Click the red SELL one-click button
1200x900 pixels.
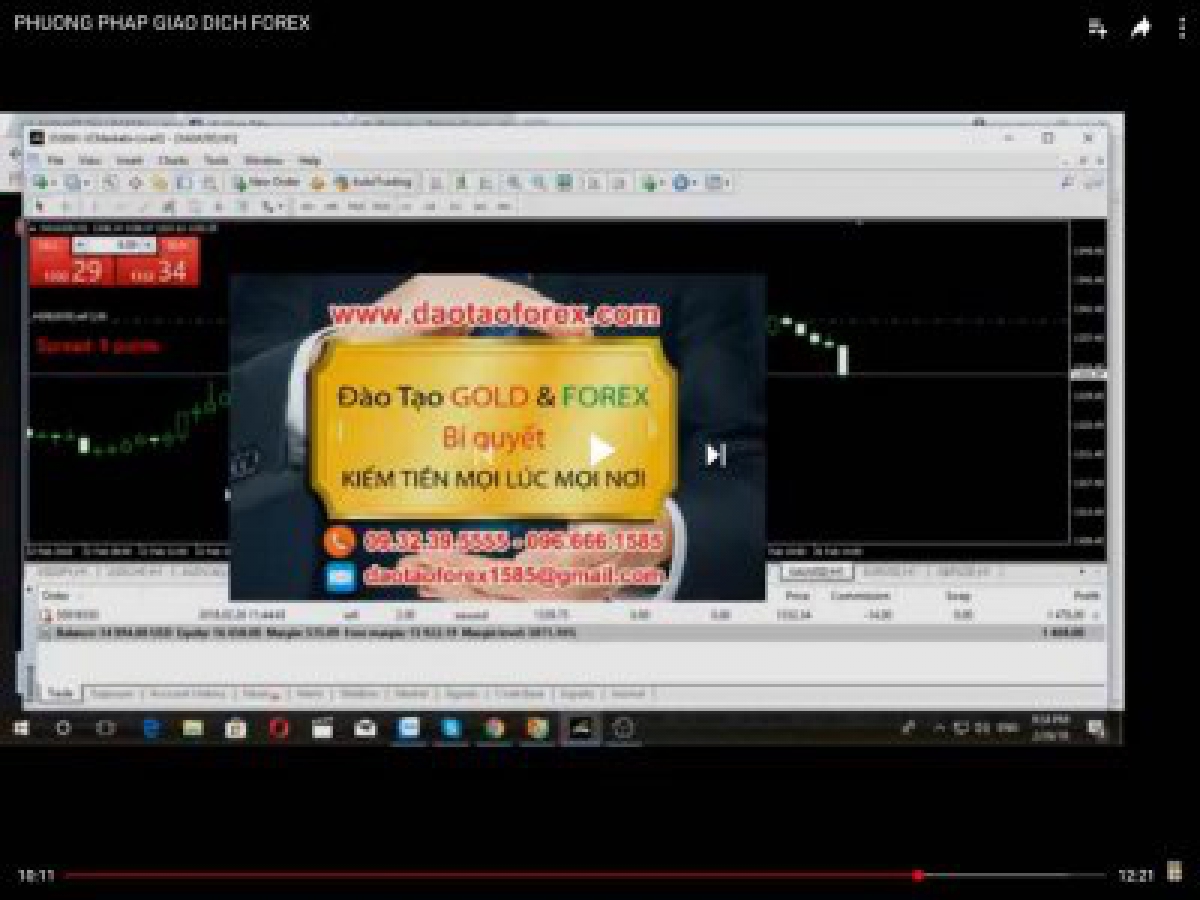(x=72, y=262)
